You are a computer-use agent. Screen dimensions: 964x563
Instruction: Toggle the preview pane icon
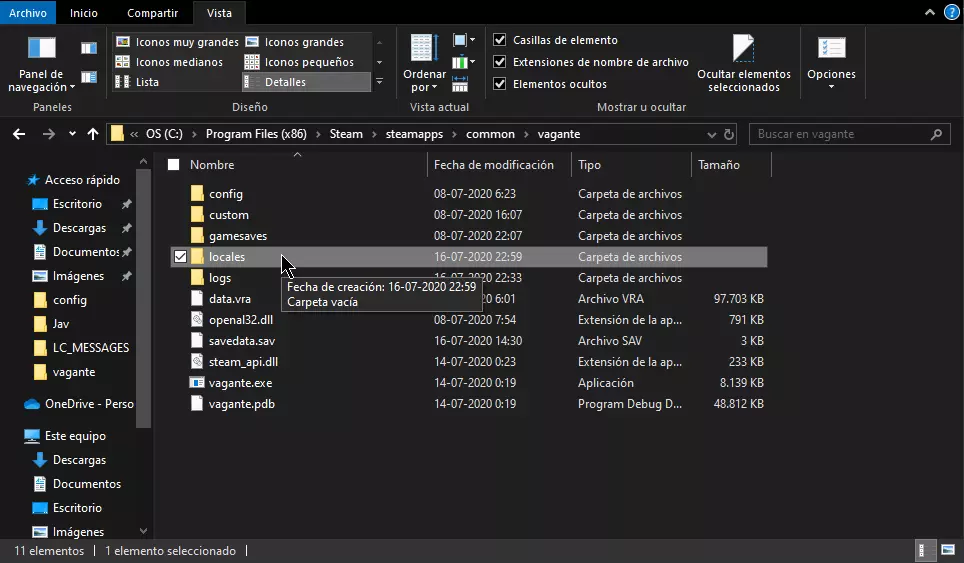89,48
